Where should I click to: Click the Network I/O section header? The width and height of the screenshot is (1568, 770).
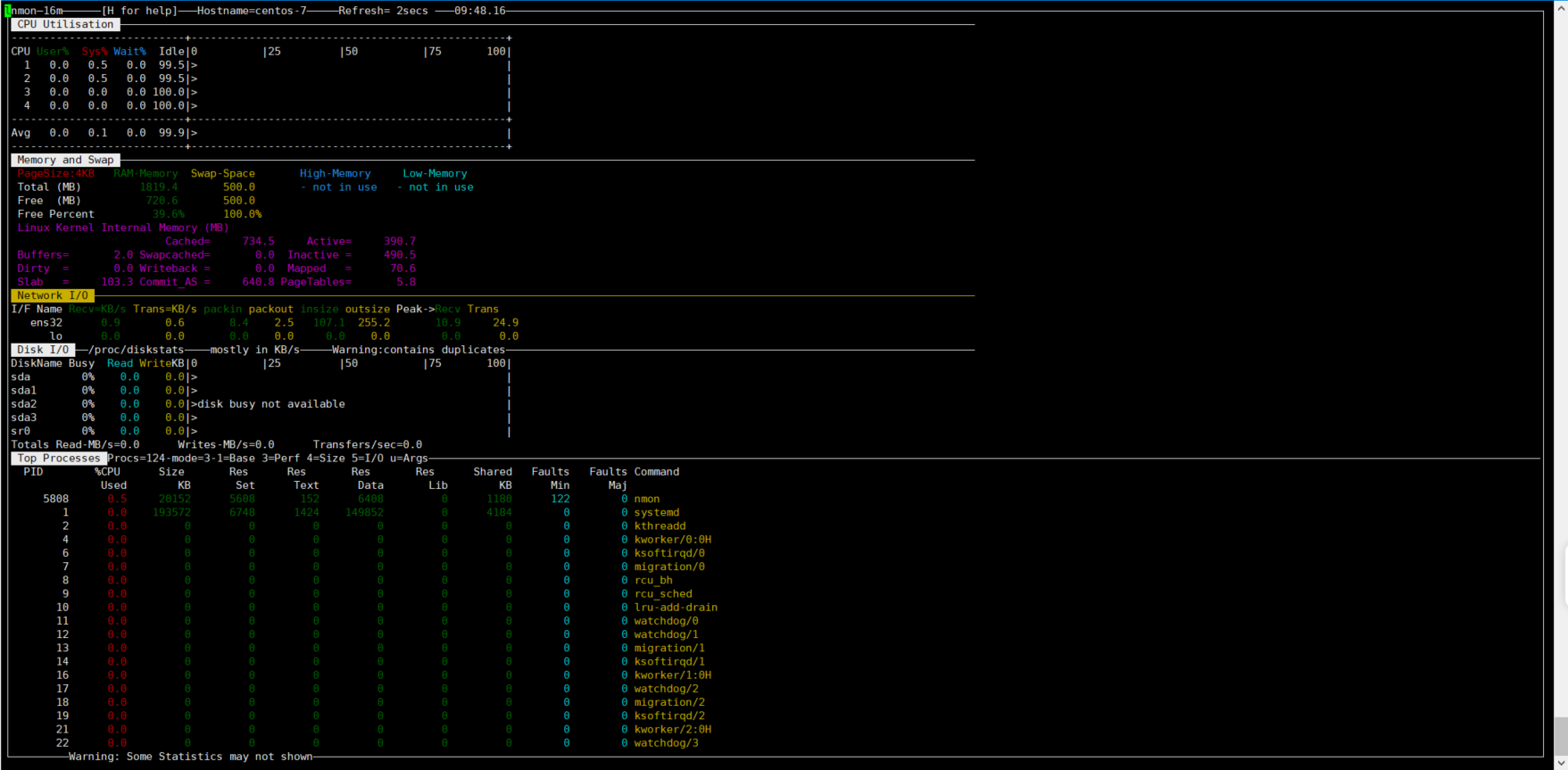pyautogui.click(x=53, y=295)
